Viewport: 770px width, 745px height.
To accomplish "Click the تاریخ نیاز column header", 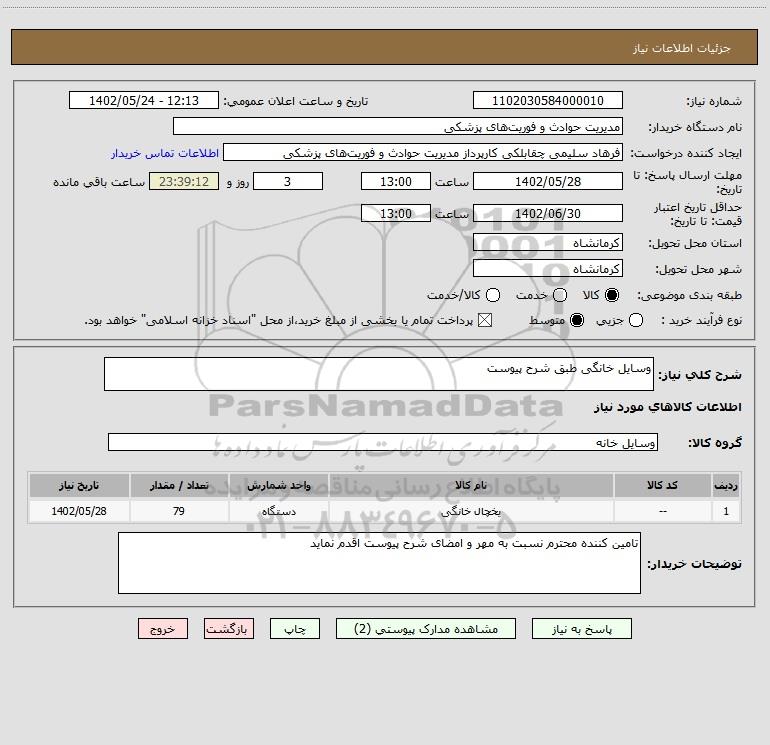I will coord(79,486).
